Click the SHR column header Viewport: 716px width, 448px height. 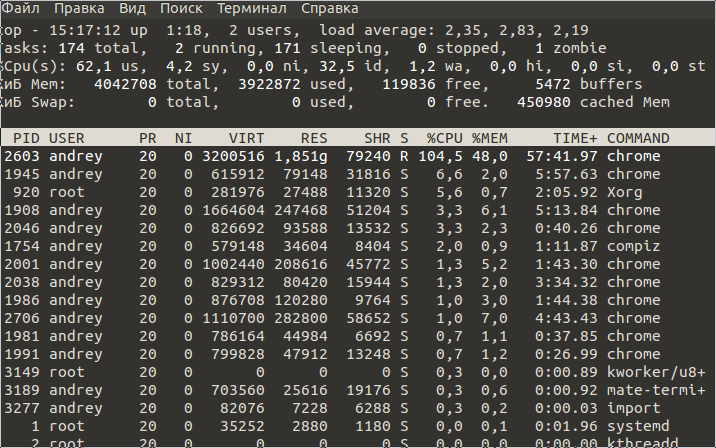click(x=377, y=138)
